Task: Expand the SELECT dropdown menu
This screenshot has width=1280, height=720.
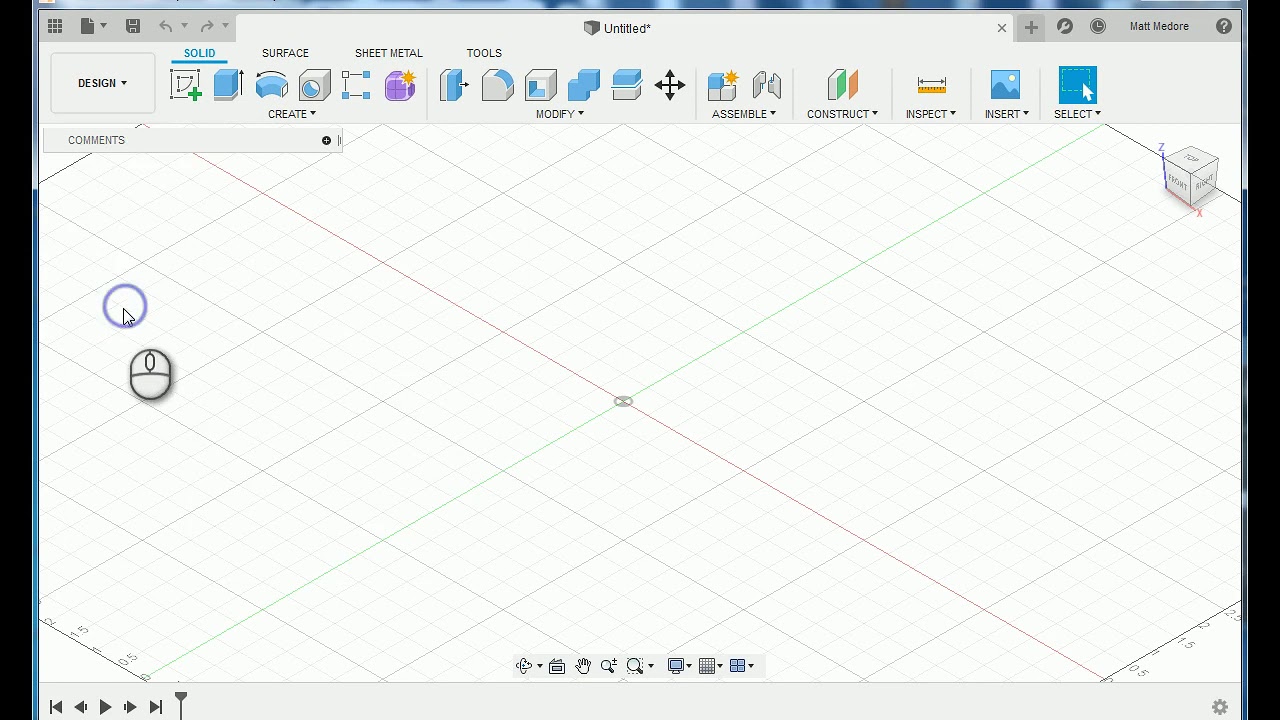Action: pyautogui.click(x=1077, y=114)
